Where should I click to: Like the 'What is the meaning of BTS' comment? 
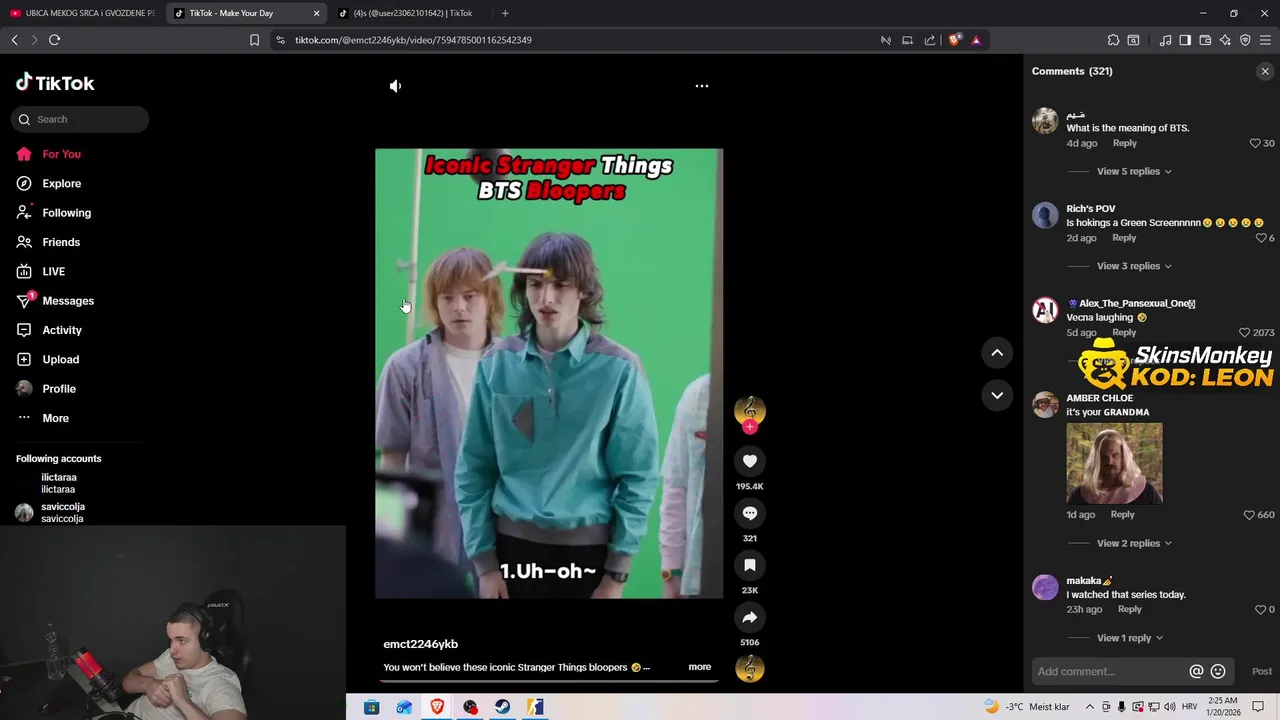click(x=1255, y=143)
